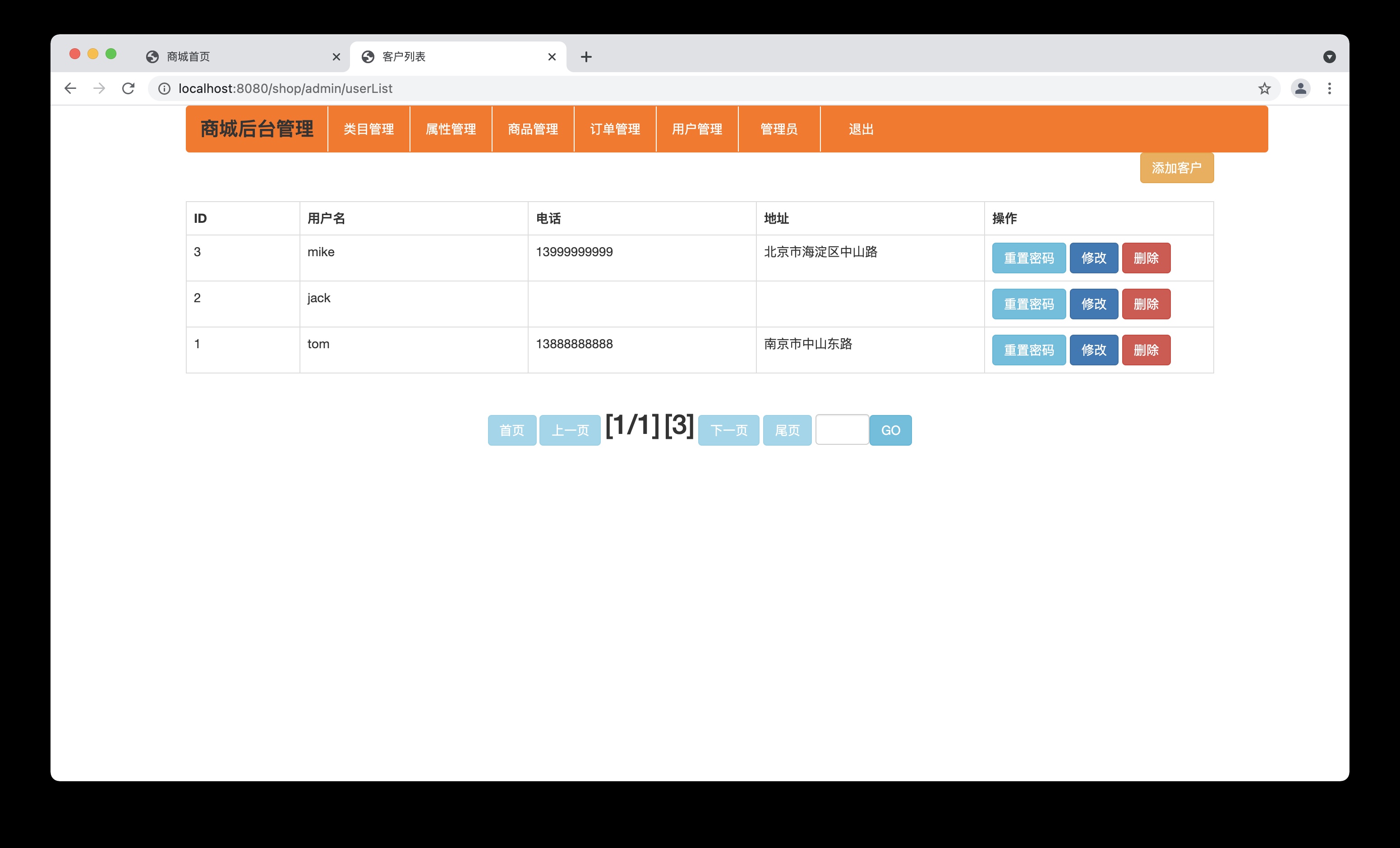Click the 上一页 pagination button
The width and height of the screenshot is (1400, 848).
click(x=570, y=430)
